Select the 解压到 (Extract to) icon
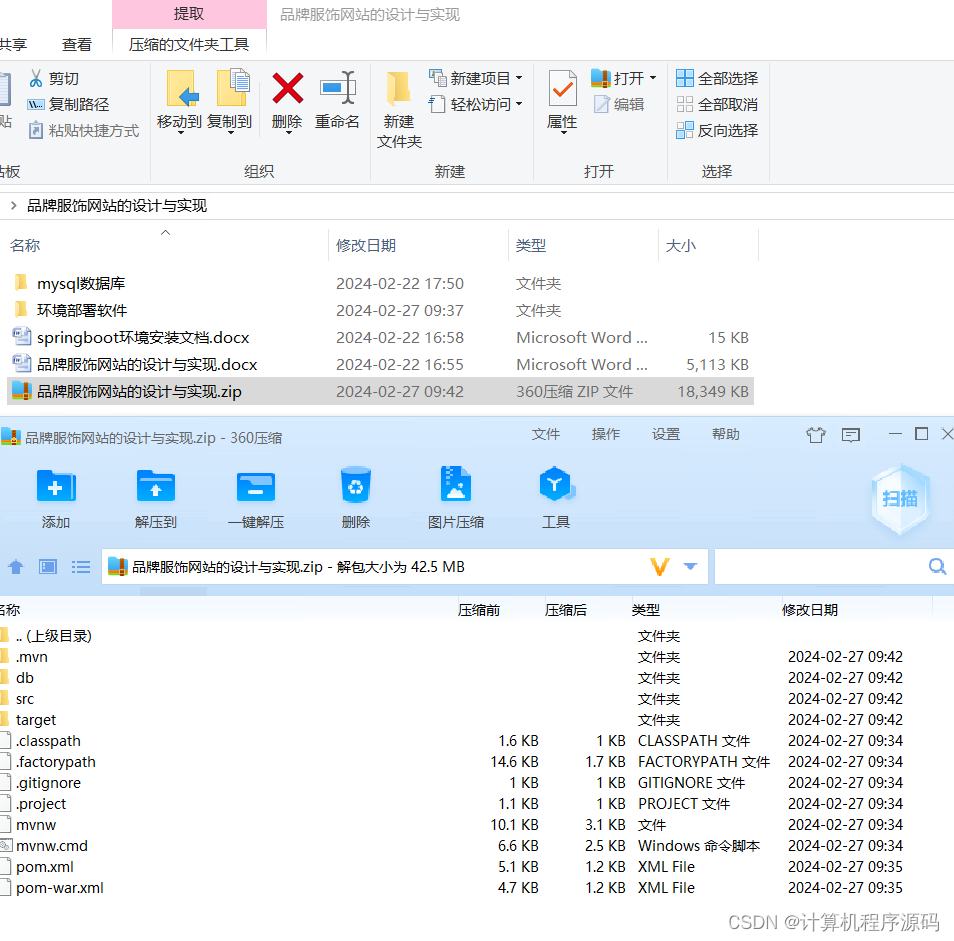The height and width of the screenshot is (941, 954). click(156, 495)
